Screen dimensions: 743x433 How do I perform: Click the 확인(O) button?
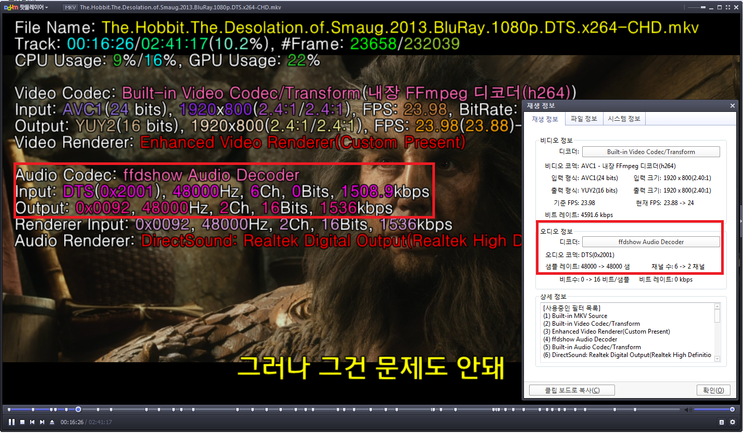[713, 390]
